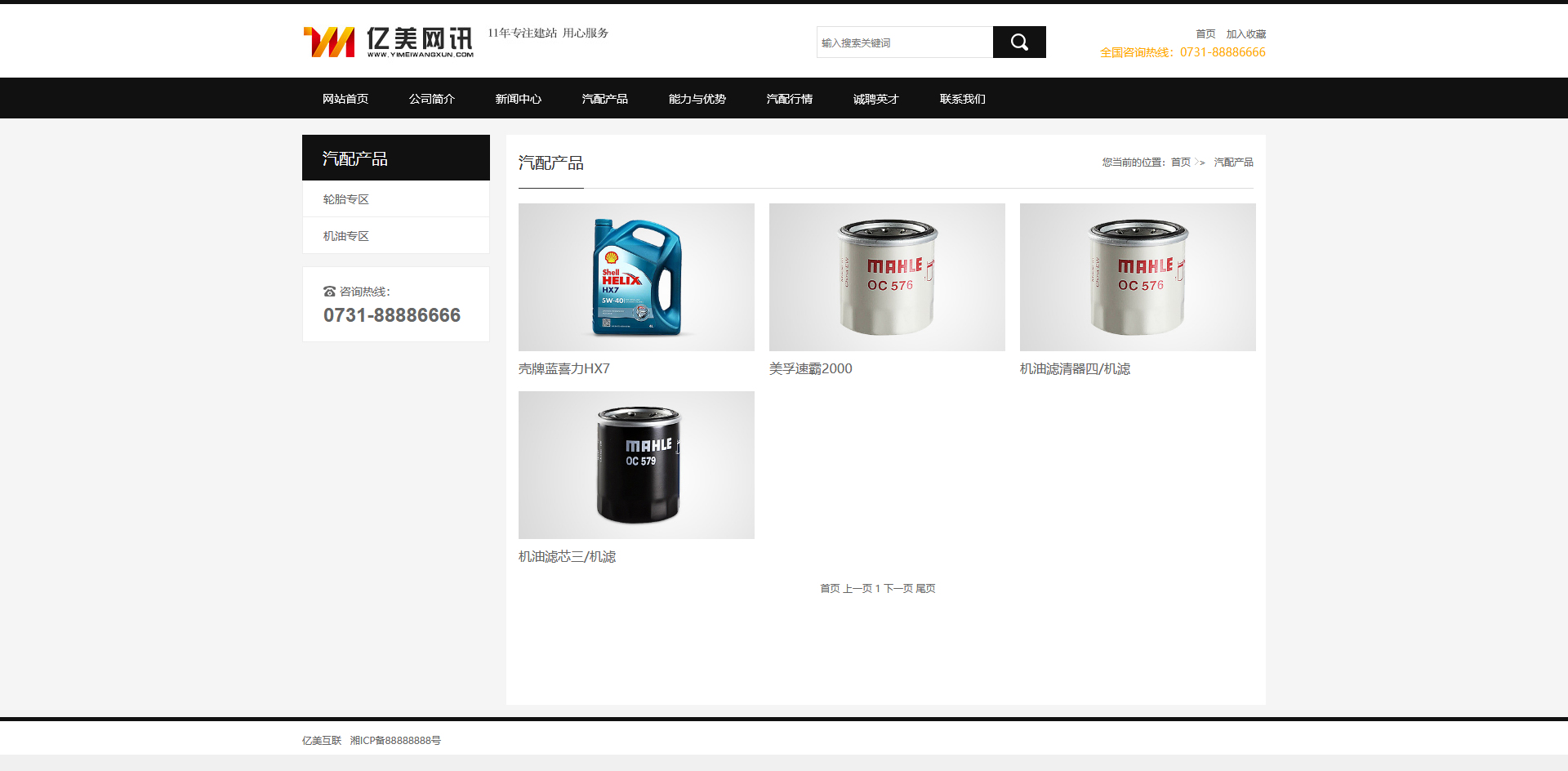Click the 加入收藏 link
The width and height of the screenshot is (1568, 771).
(x=1246, y=34)
